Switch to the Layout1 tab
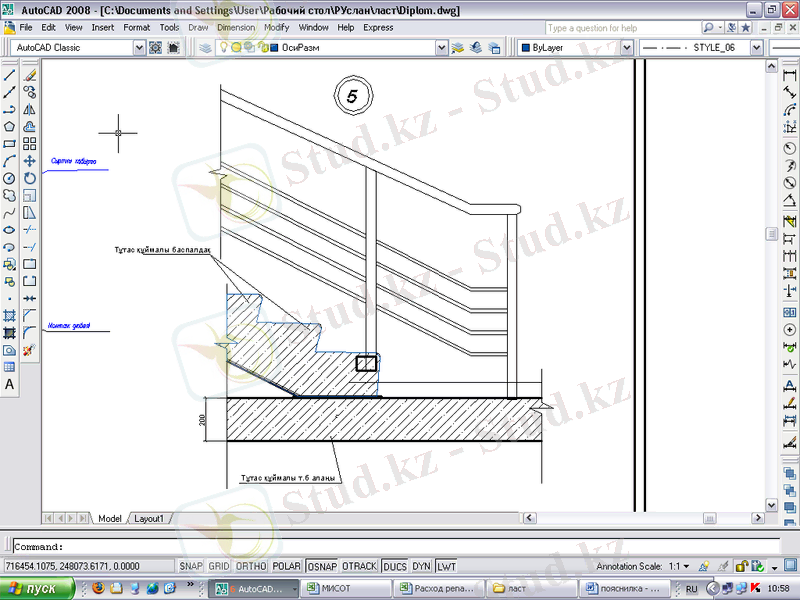The height and width of the screenshot is (600, 800). [x=149, y=519]
